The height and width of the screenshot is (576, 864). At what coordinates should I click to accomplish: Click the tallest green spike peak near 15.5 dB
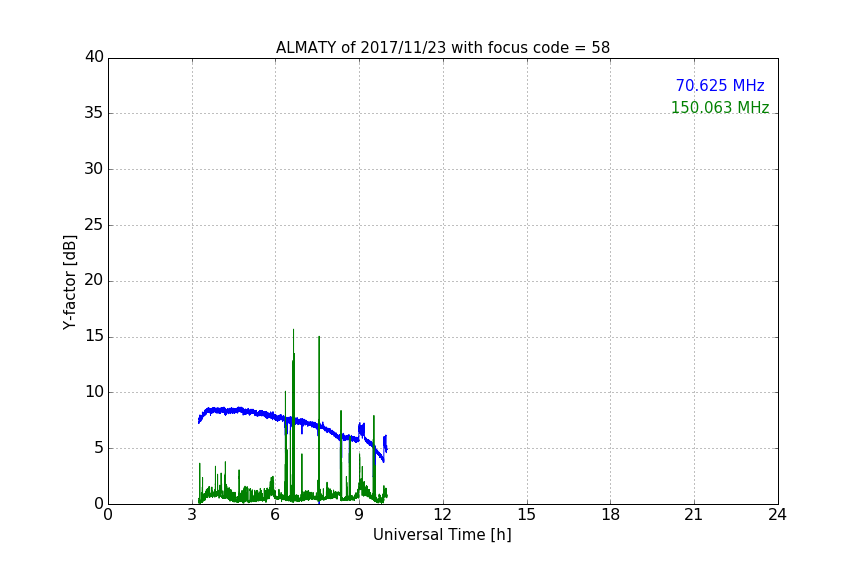(293, 331)
